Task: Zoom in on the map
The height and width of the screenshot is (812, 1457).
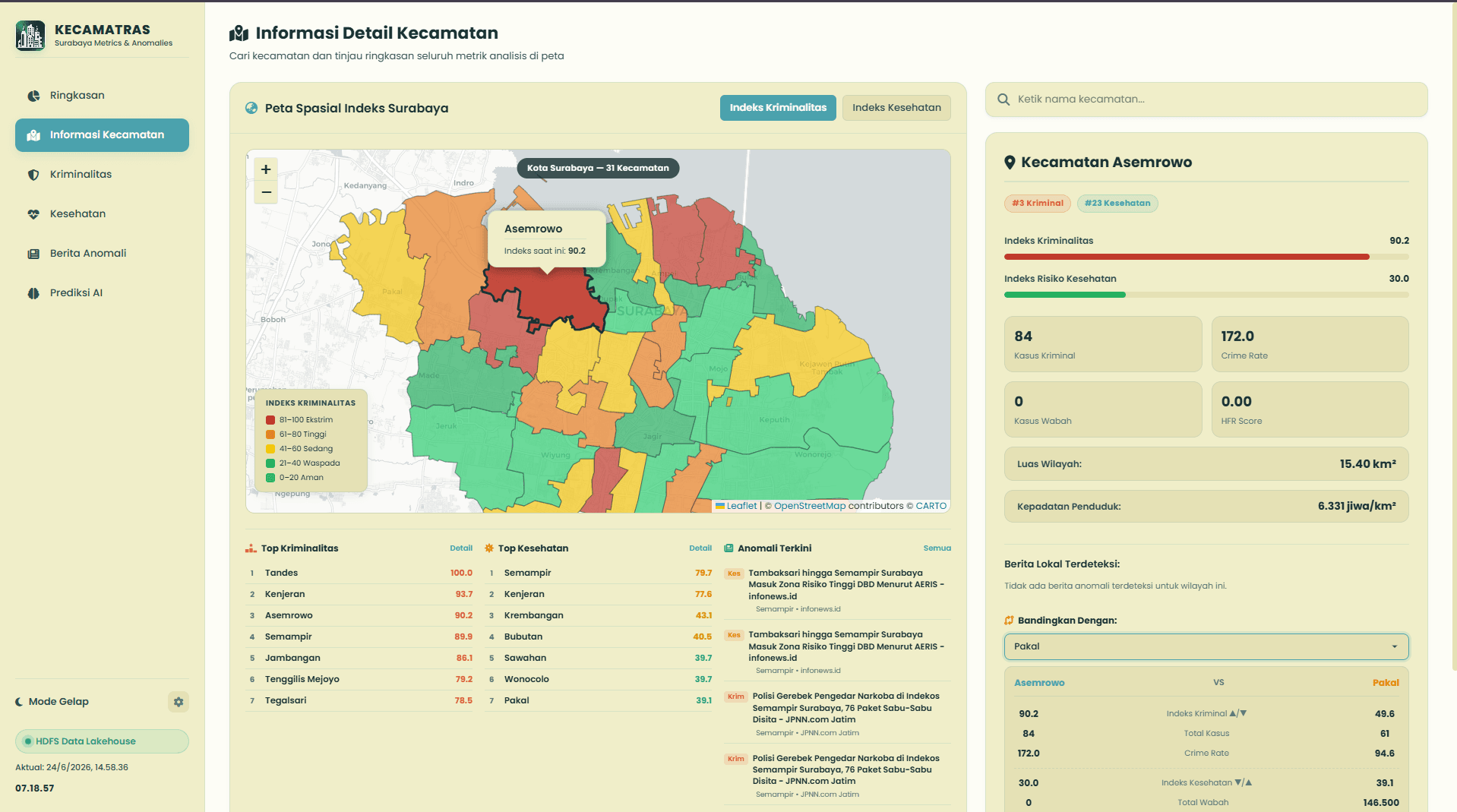Action: pos(266,169)
